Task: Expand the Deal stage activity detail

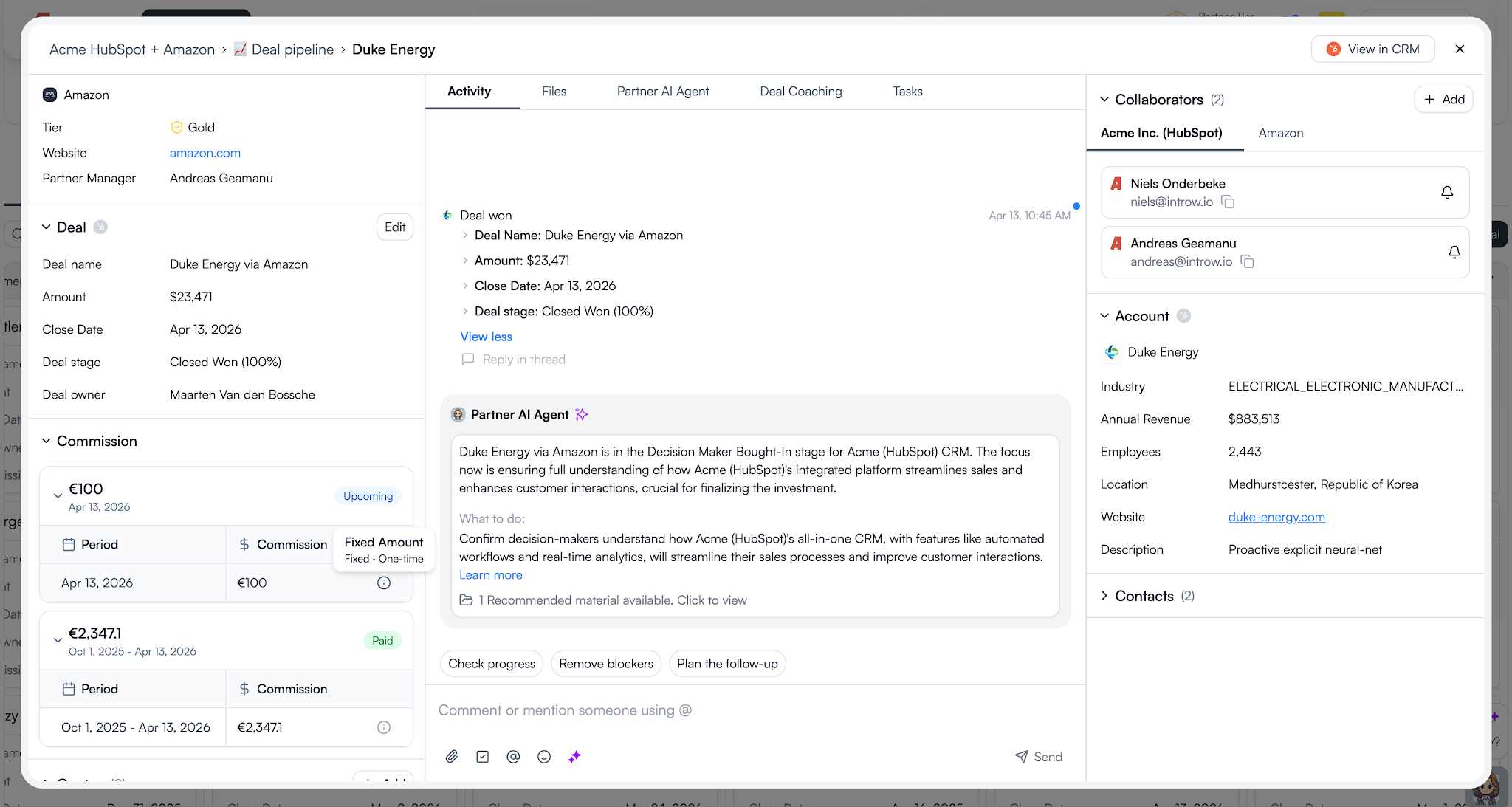Action: 465,312
